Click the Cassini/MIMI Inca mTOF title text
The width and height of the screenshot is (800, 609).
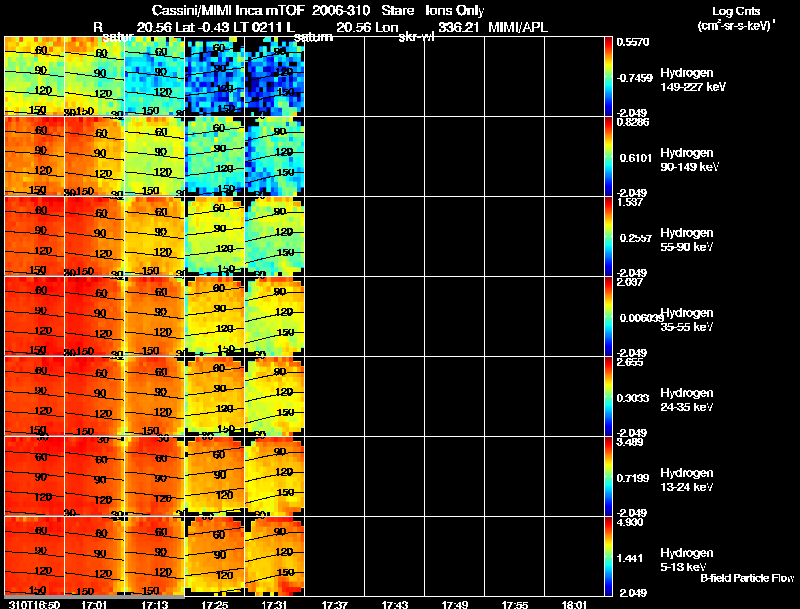[228, 10]
